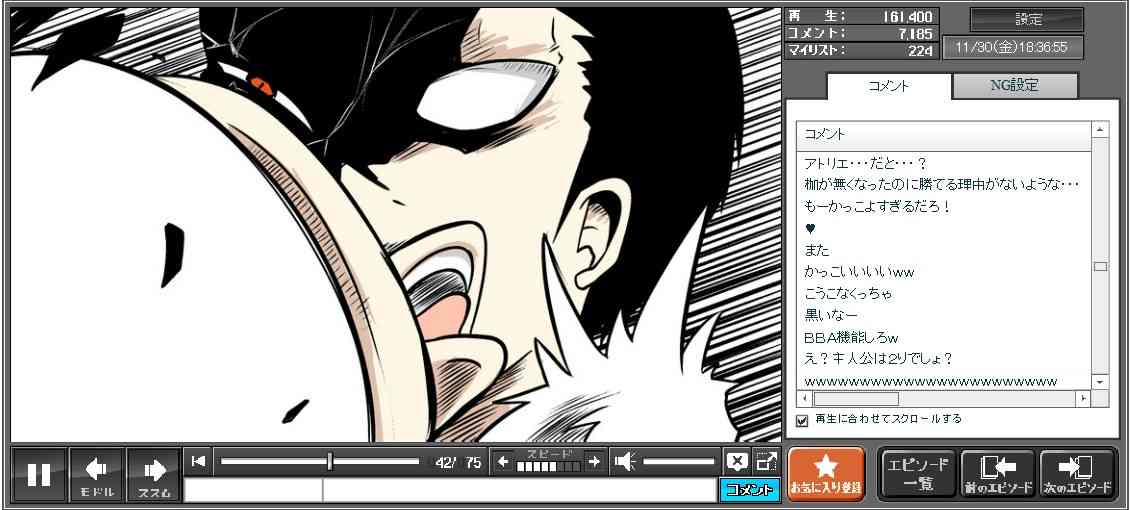Image resolution: width=1131 pixels, height=510 pixels.
Task: Click the ススム forward arrow button
Action: pyautogui.click(x=154, y=474)
